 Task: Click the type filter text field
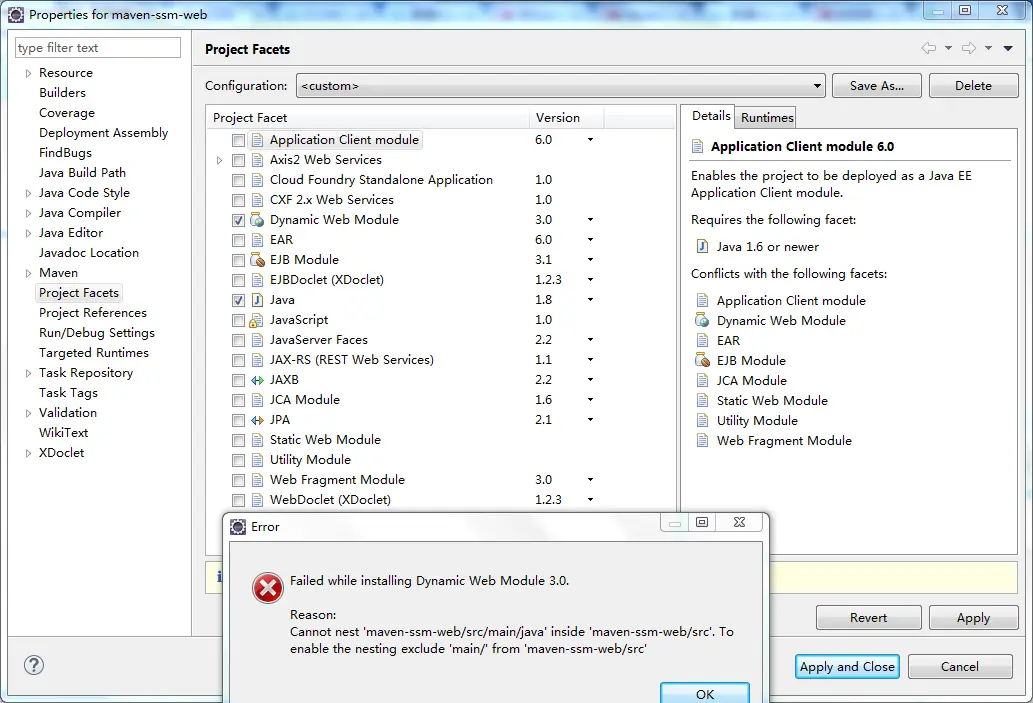tap(98, 47)
